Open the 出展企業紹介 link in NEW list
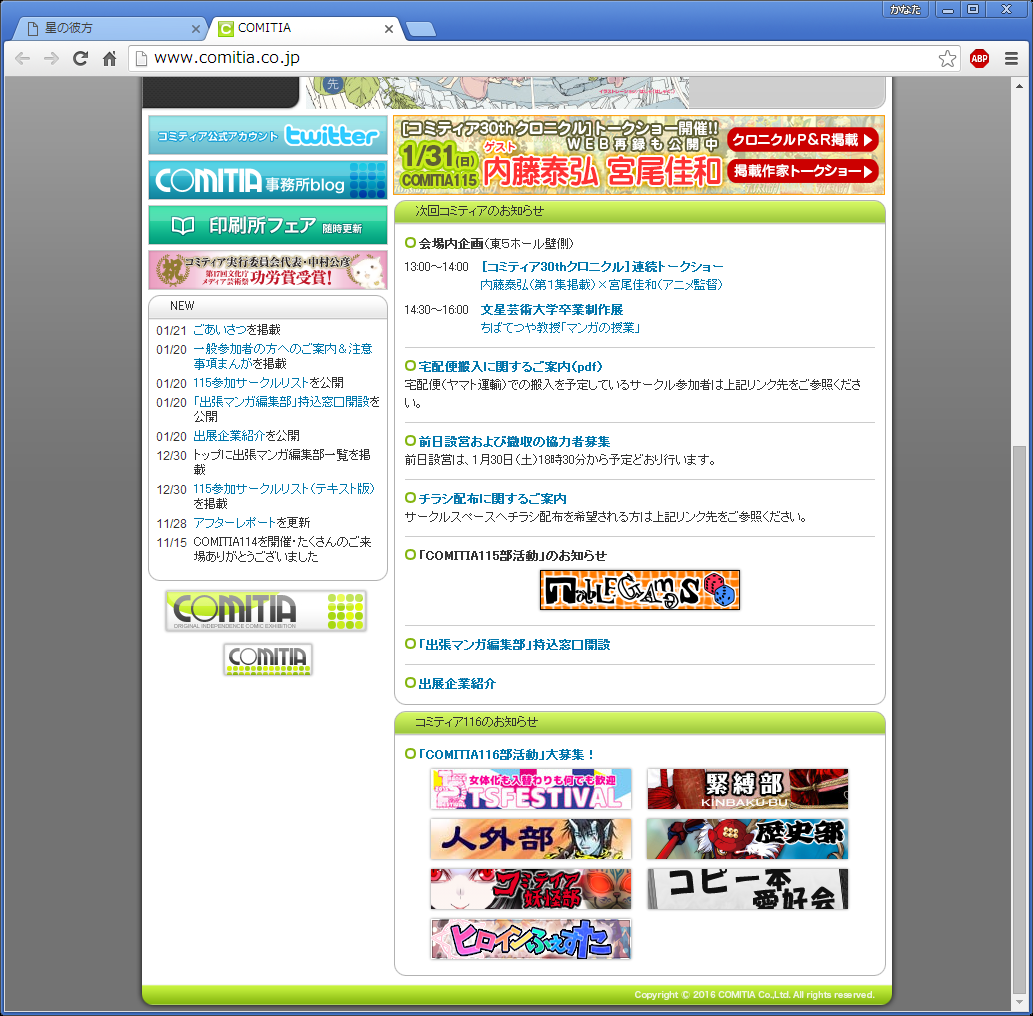This screenshot has height=1016, width=1033. (229, 436)
